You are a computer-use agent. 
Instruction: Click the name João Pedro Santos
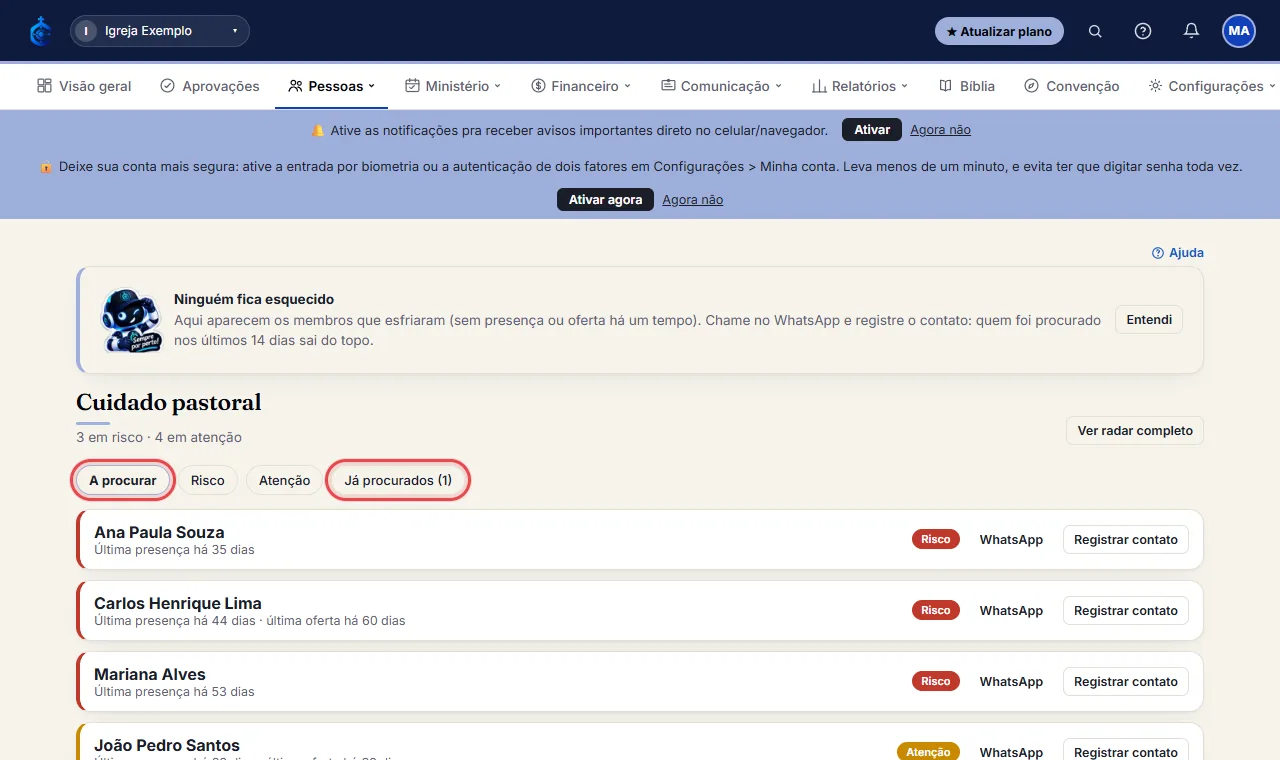point(167,745)
